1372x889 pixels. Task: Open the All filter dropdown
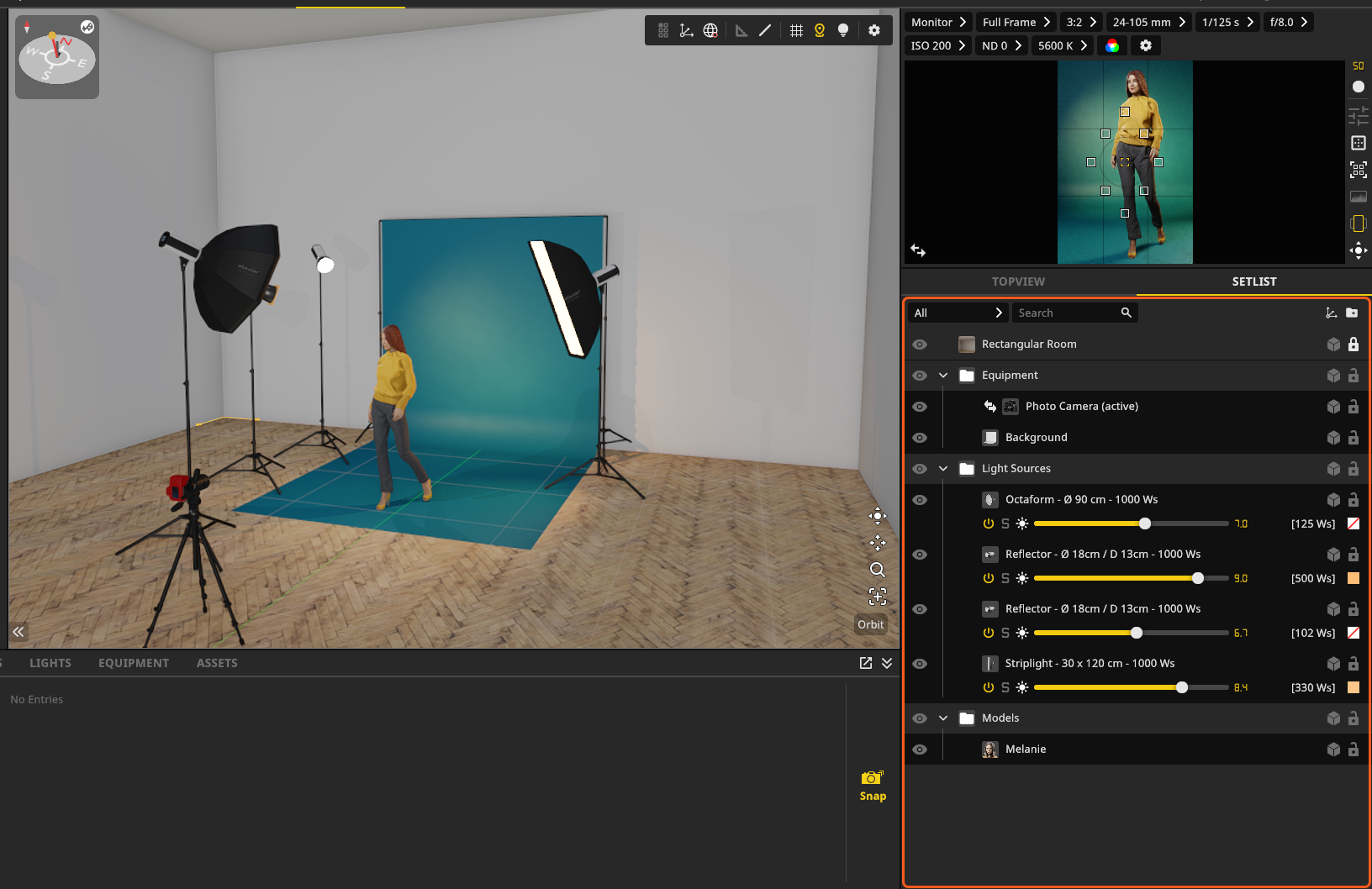tap(958, 313)
